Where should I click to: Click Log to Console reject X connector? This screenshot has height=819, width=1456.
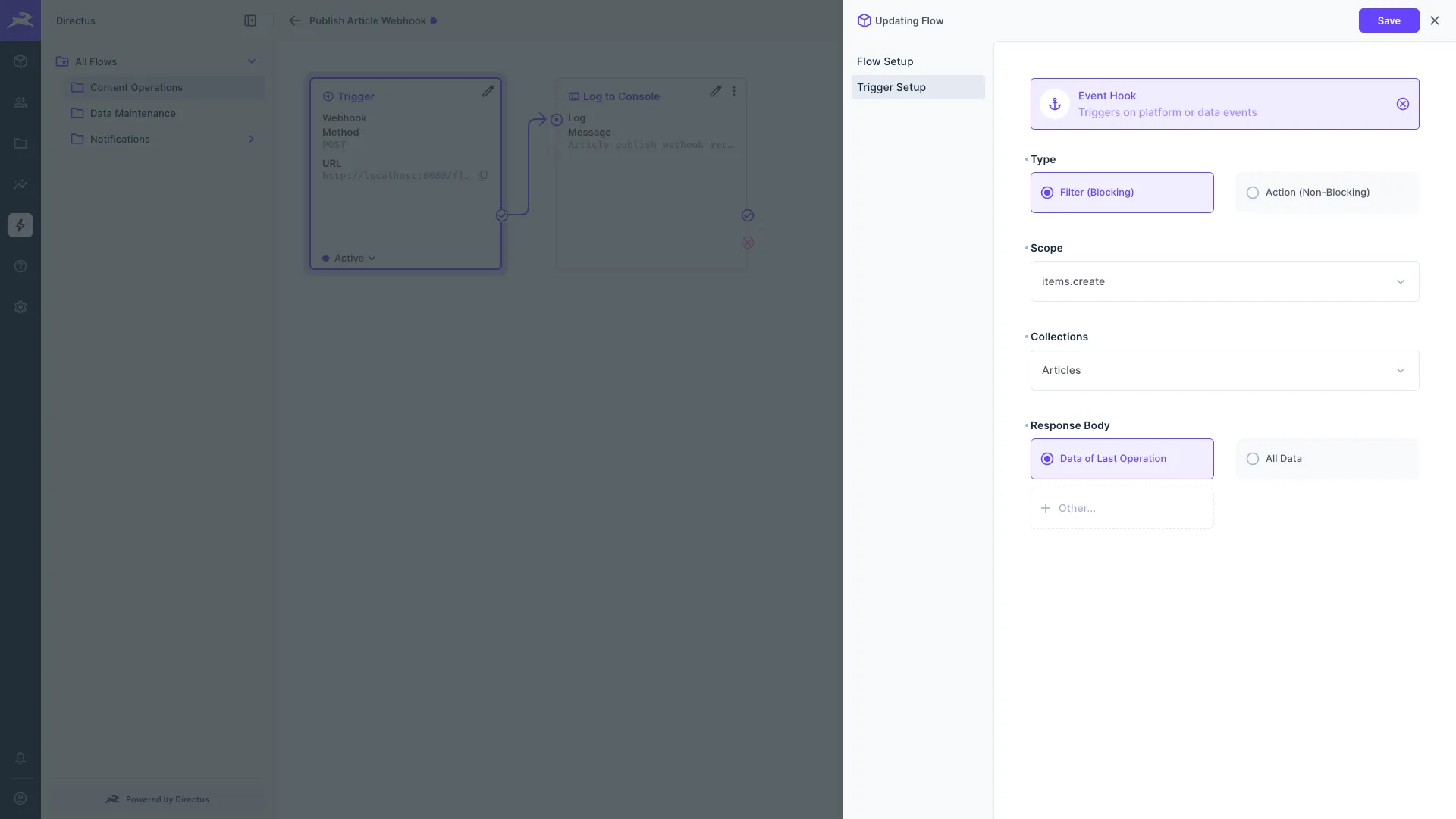pyautogui.click(x=748, y=243)
